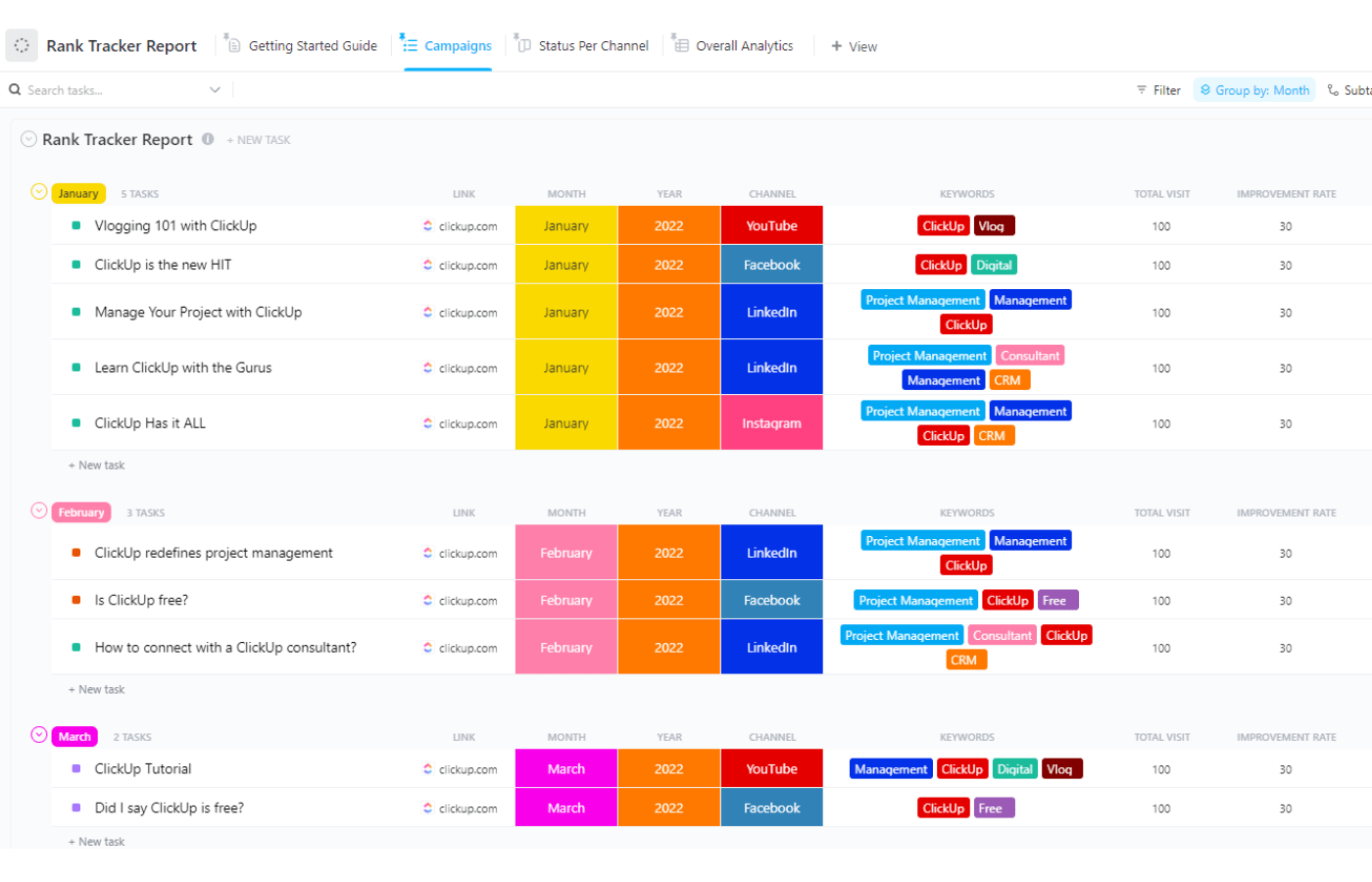Click Group by: Month button
Screen dimensions: 1372x882
(1254, 90)
